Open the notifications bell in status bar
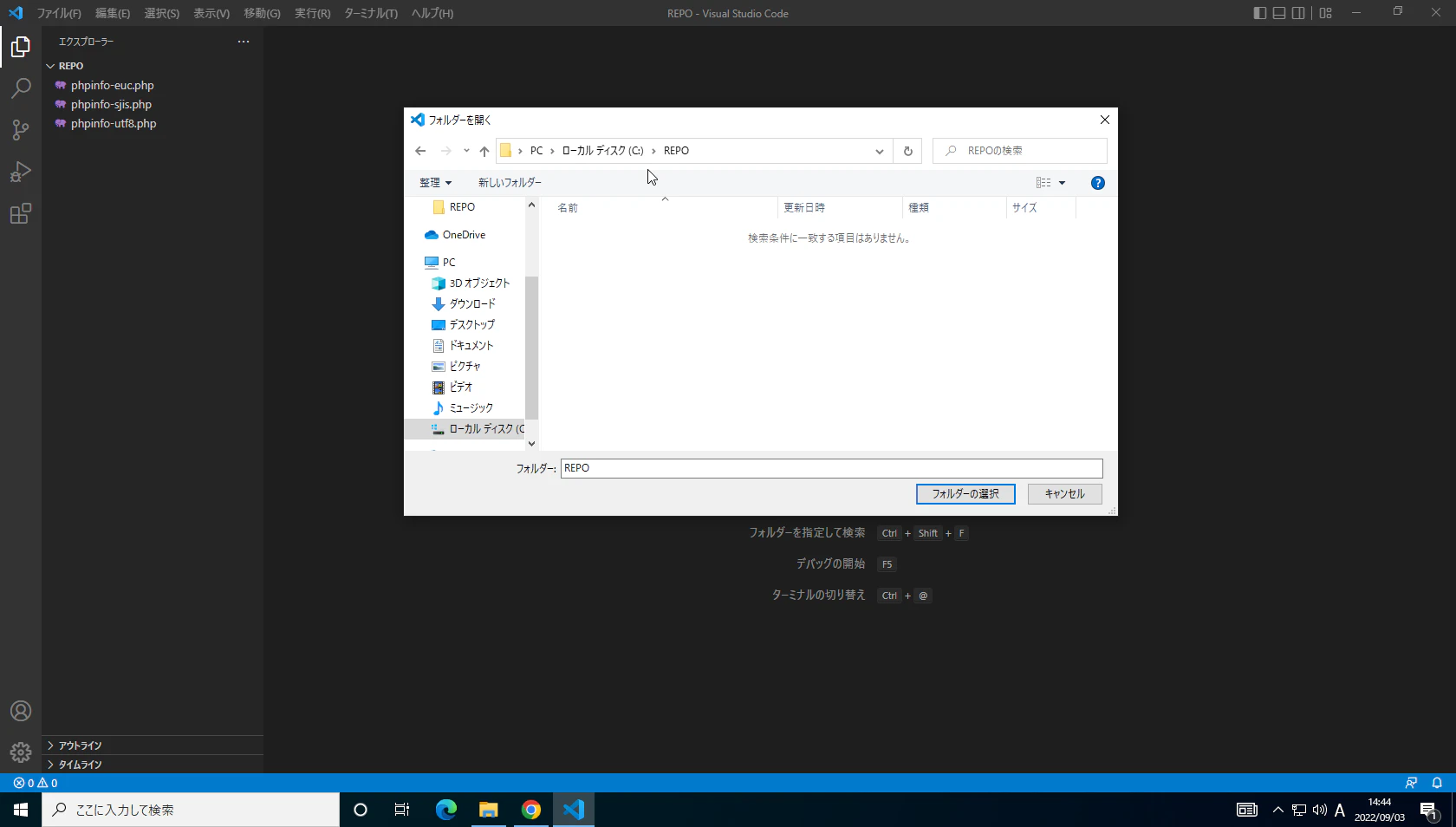 (1437, 783)
